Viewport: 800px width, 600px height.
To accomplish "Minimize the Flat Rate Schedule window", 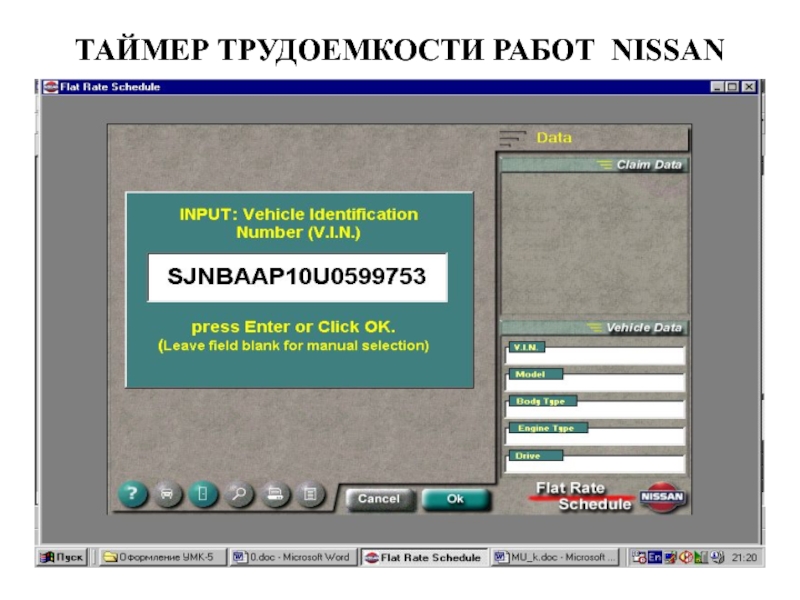I will click(x=718, y=87).
